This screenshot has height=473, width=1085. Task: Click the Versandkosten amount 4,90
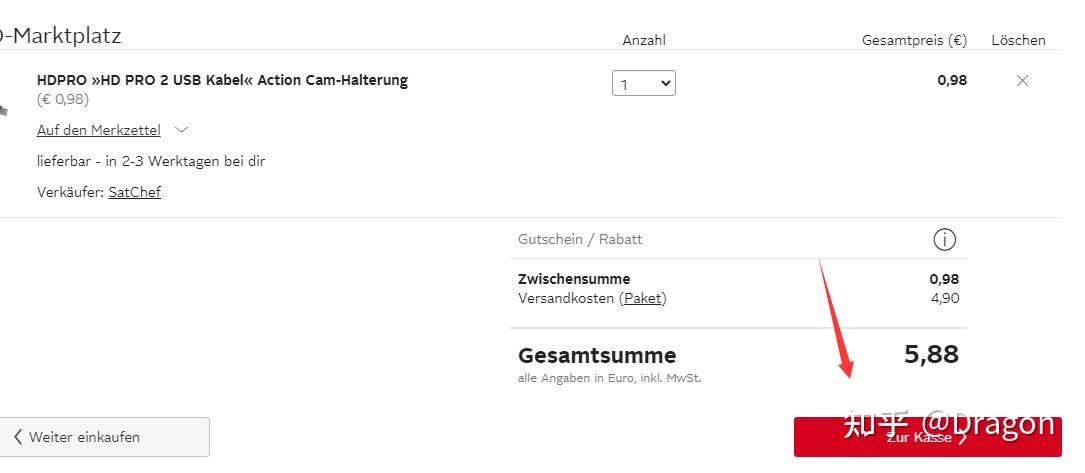[944, 298]
